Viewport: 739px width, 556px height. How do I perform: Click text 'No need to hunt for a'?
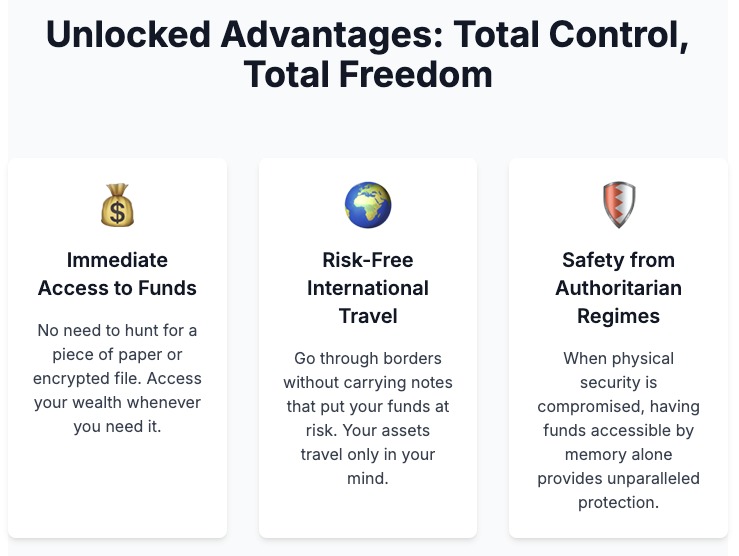click(117, 330)
